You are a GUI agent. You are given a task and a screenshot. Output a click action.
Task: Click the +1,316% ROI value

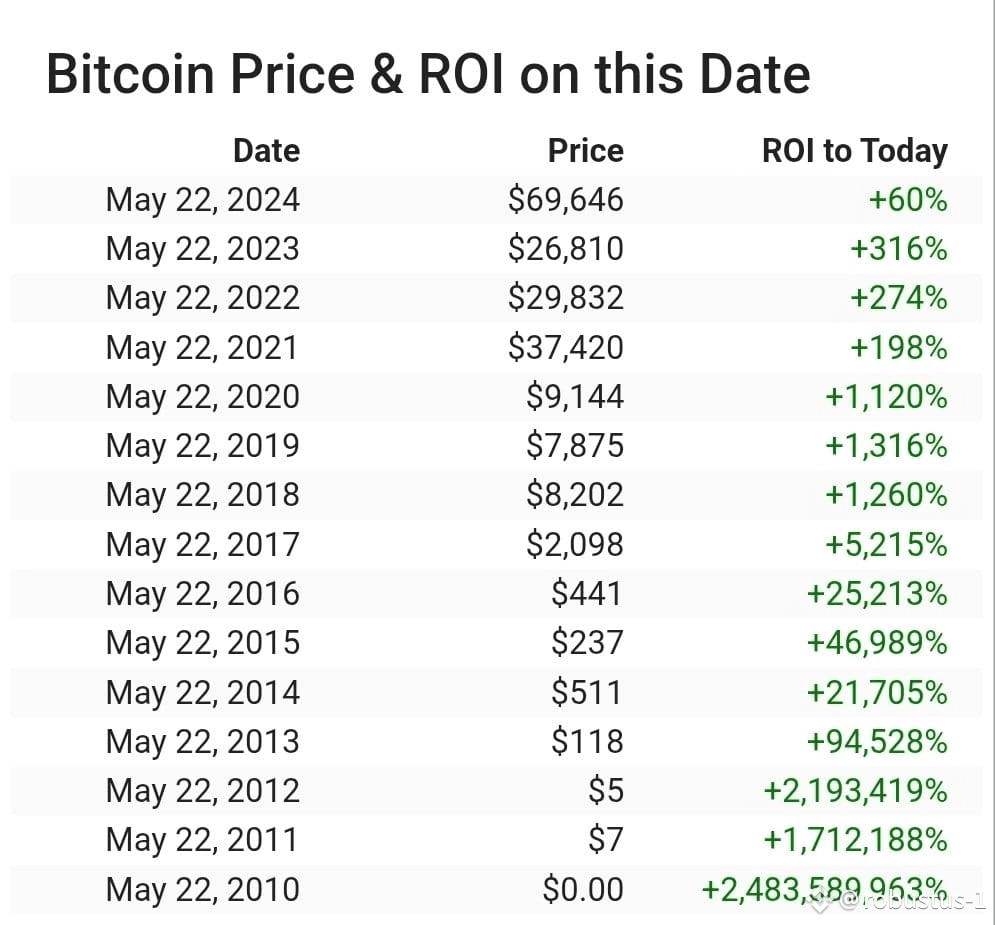pos(886,446)
